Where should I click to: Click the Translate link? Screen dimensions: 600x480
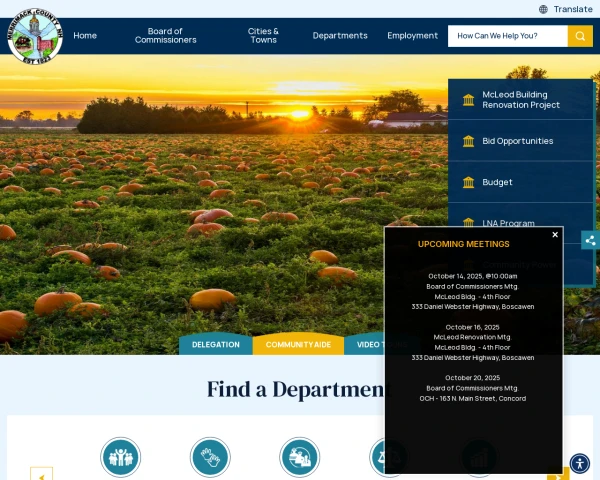[x=573, y=9]
